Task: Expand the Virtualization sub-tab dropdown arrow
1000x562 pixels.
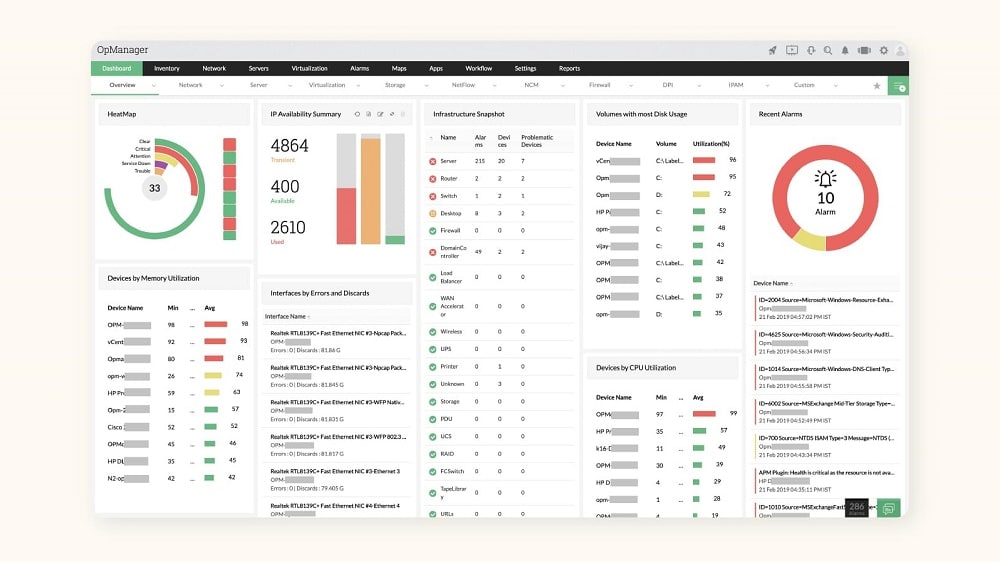Action: [x=358, y=85]
